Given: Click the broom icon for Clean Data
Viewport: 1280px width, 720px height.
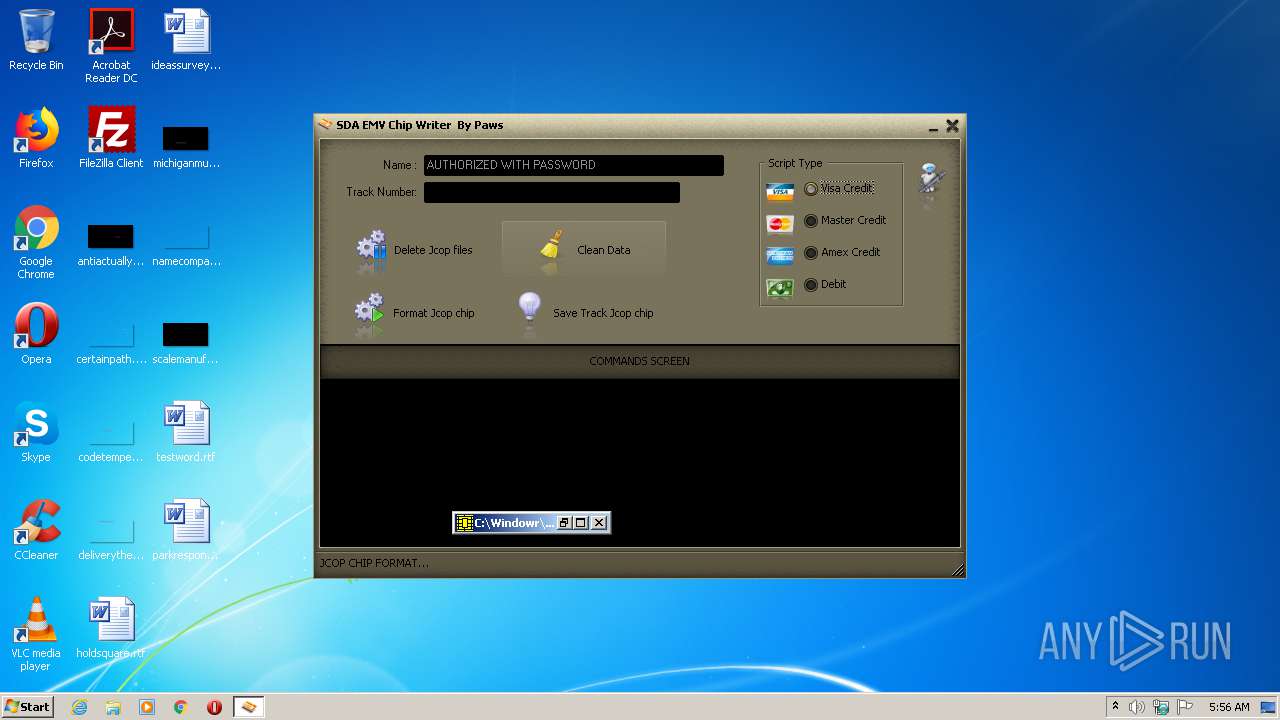Looking at the screenshot, I should point(550,248).
